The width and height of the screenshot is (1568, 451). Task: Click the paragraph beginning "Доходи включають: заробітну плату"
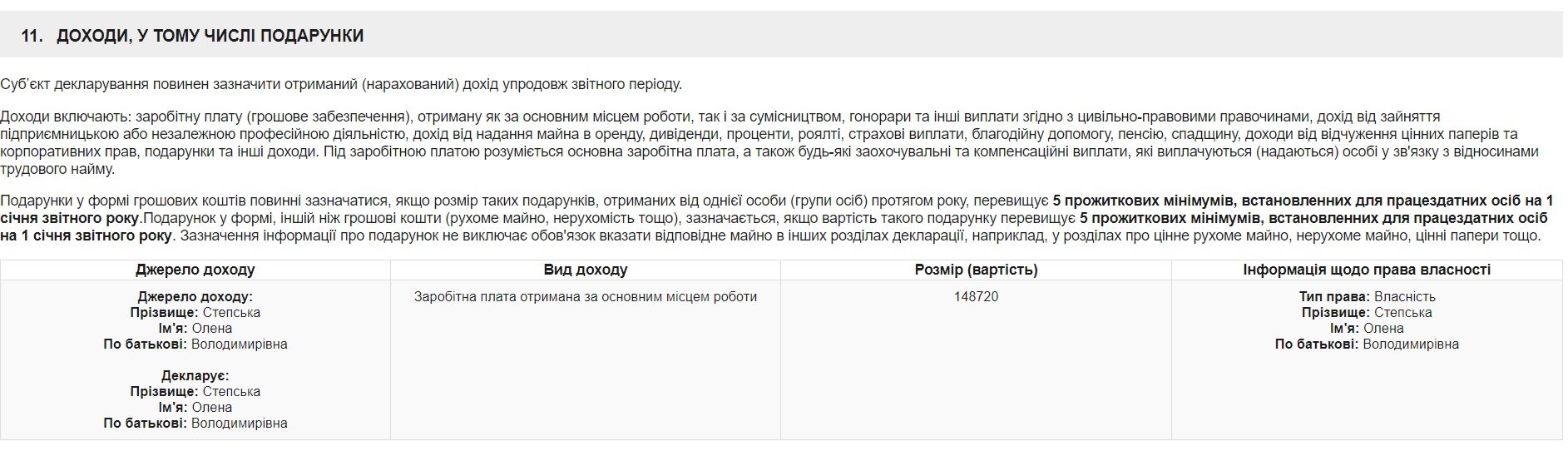tap(582, 116)
